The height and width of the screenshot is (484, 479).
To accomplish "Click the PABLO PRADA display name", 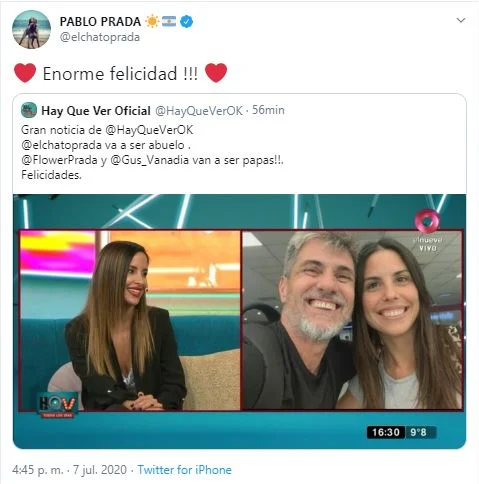I will click(x=100, y=22).
